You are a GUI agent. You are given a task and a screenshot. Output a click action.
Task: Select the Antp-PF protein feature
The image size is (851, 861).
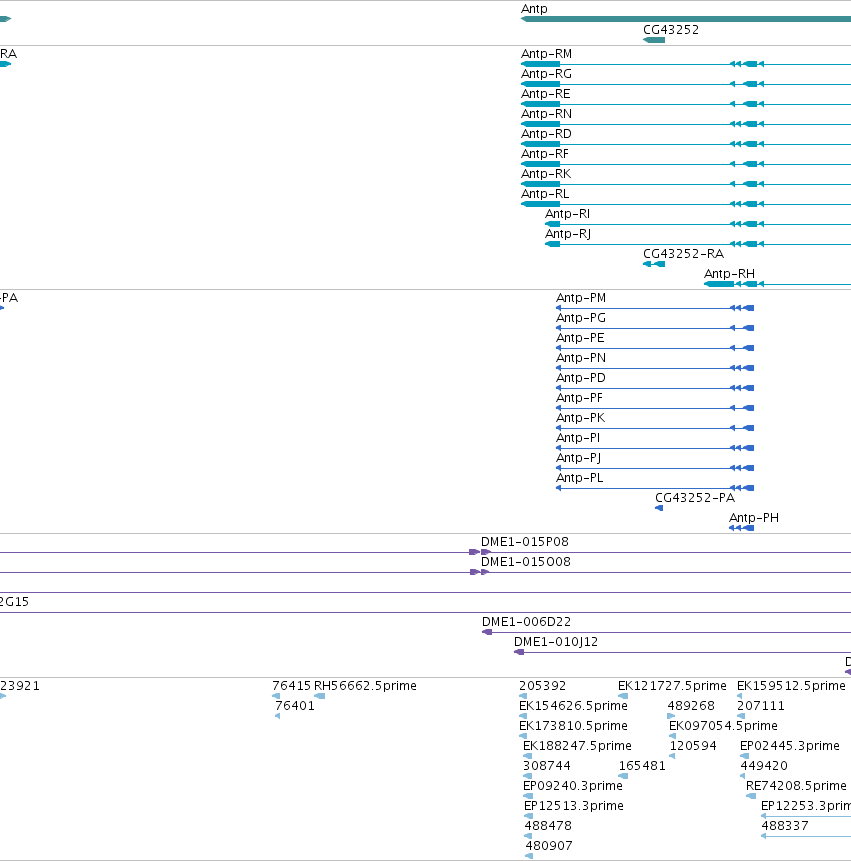(x=579, y=398)
